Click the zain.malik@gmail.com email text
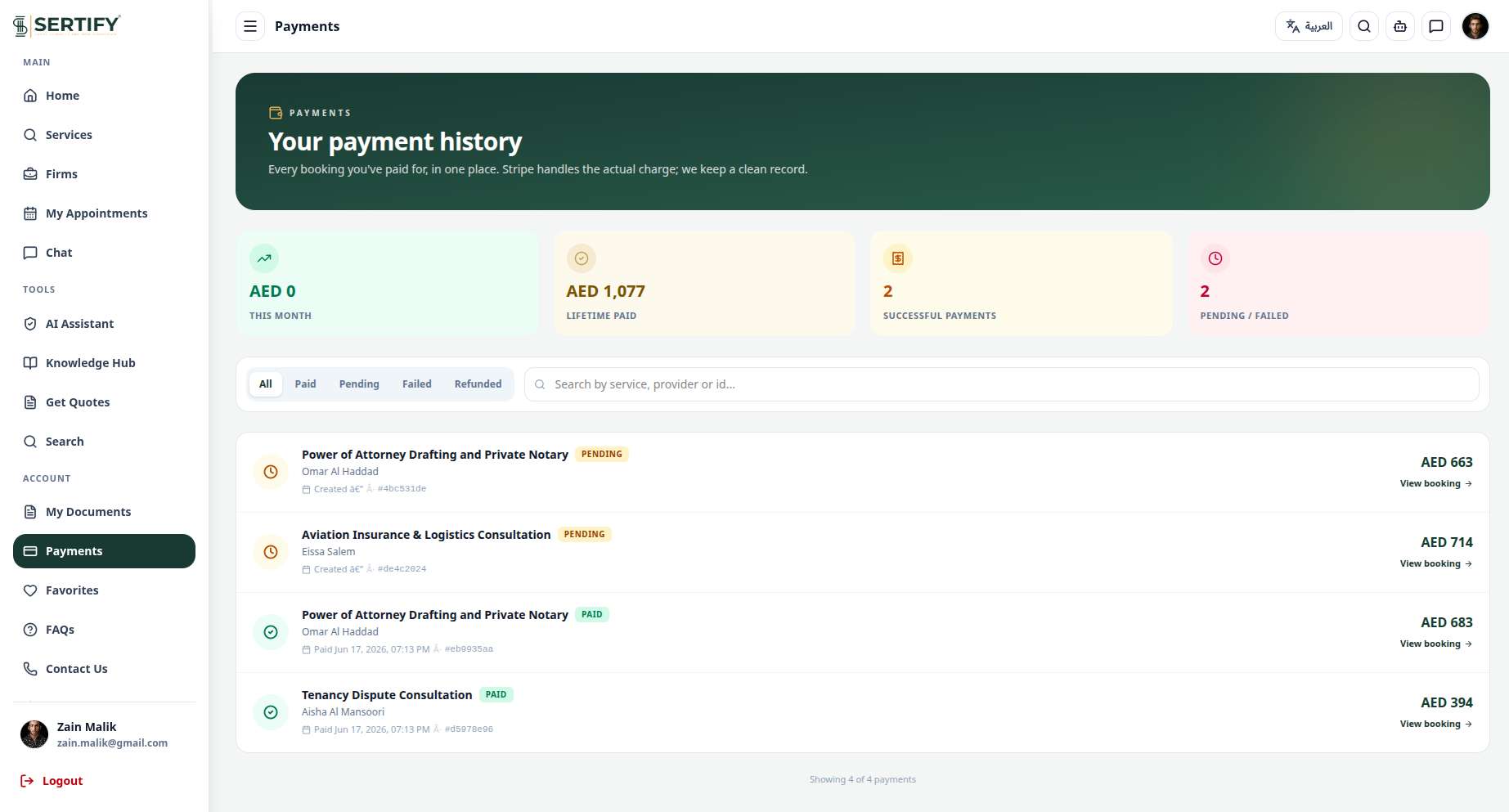The height and width of the screenshot is (812, 1509). point(112,743)
